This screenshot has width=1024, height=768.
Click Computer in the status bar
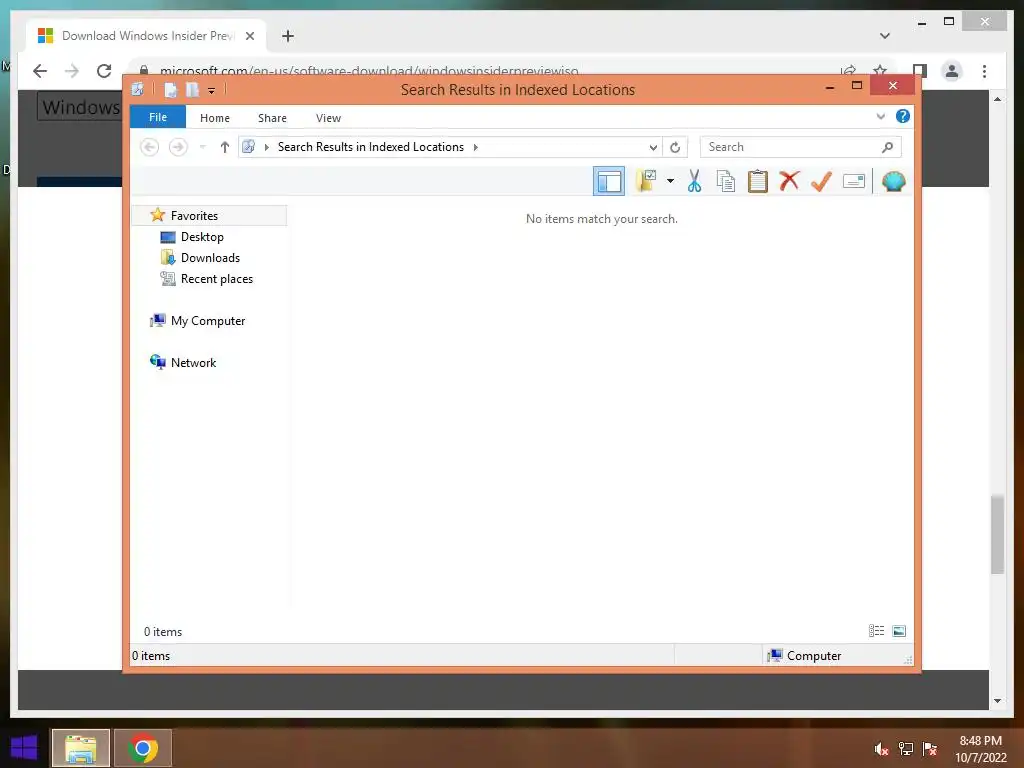814,656
